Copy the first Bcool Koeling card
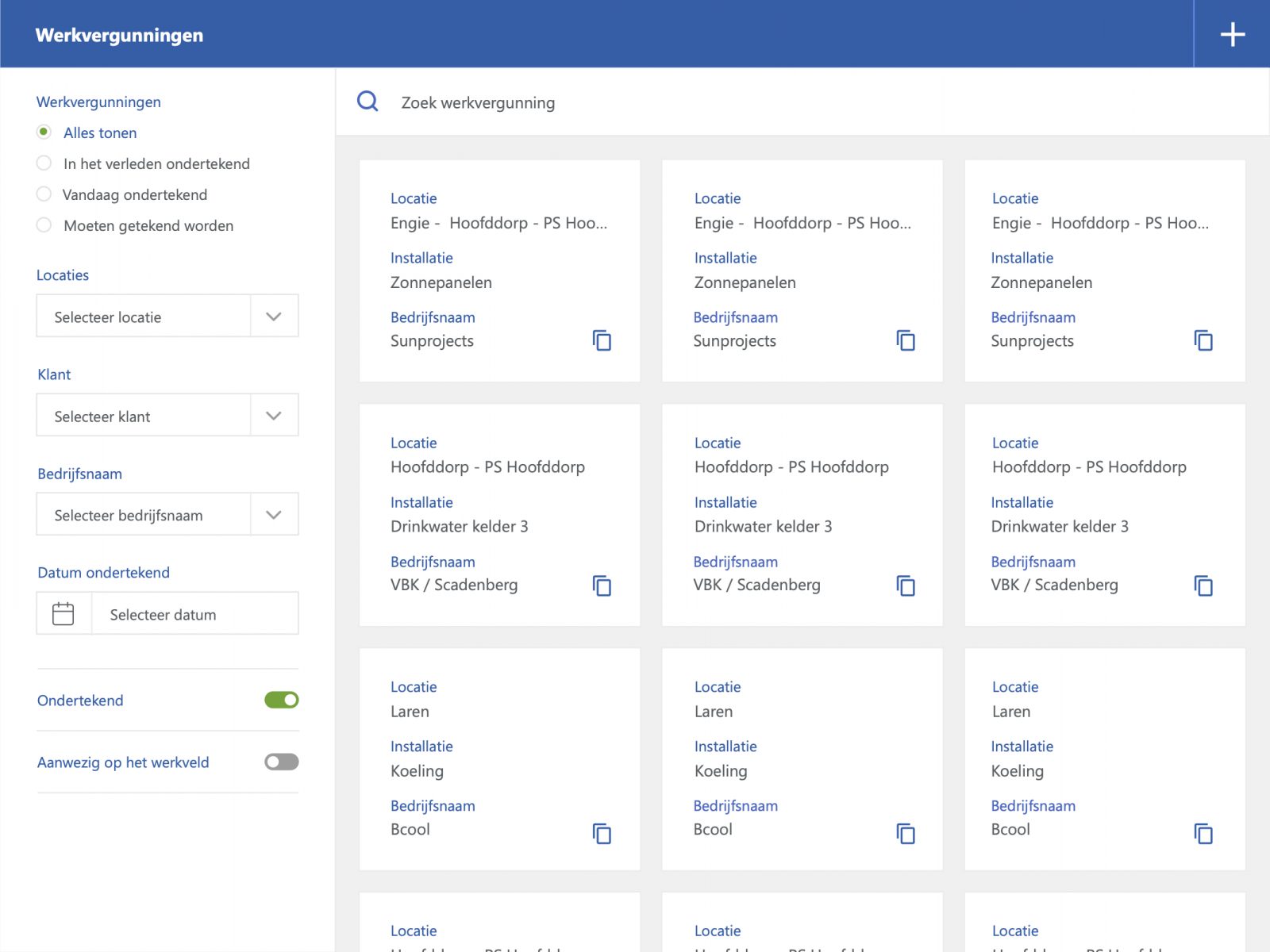The width and height of the screenshot is (1270, 952). (x=602, y=833)
